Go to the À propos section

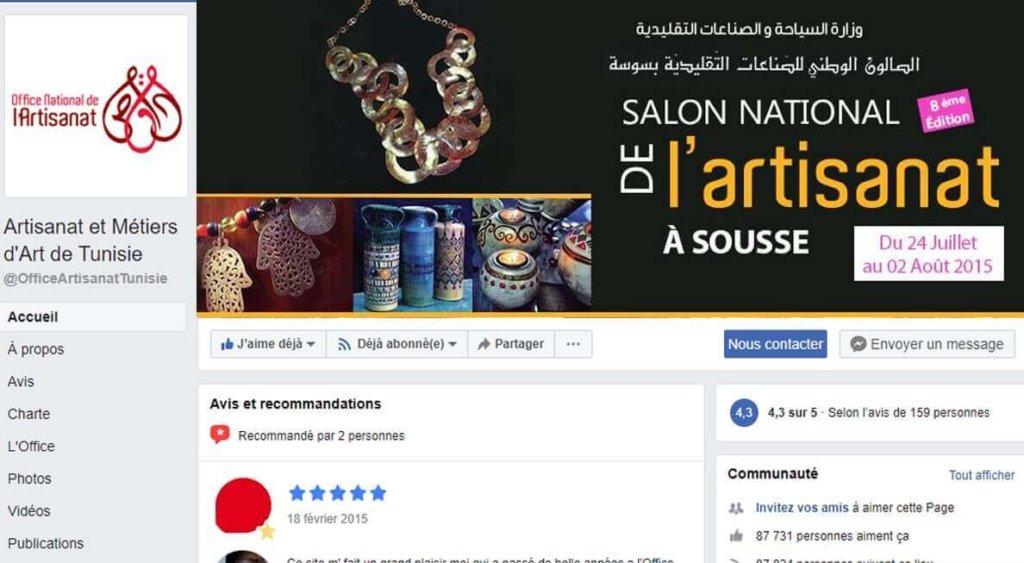(36, 349)
